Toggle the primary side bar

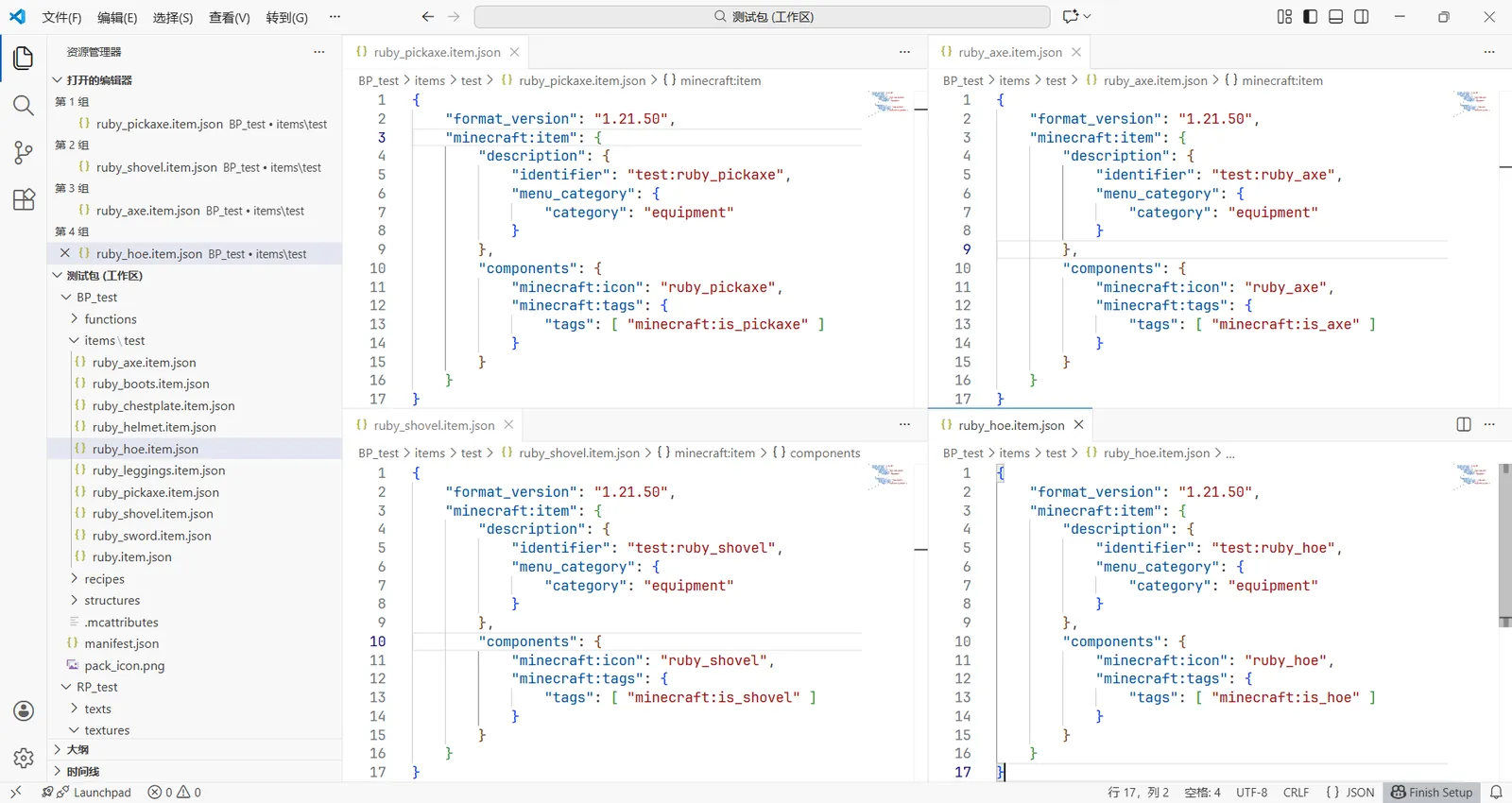1310,17
